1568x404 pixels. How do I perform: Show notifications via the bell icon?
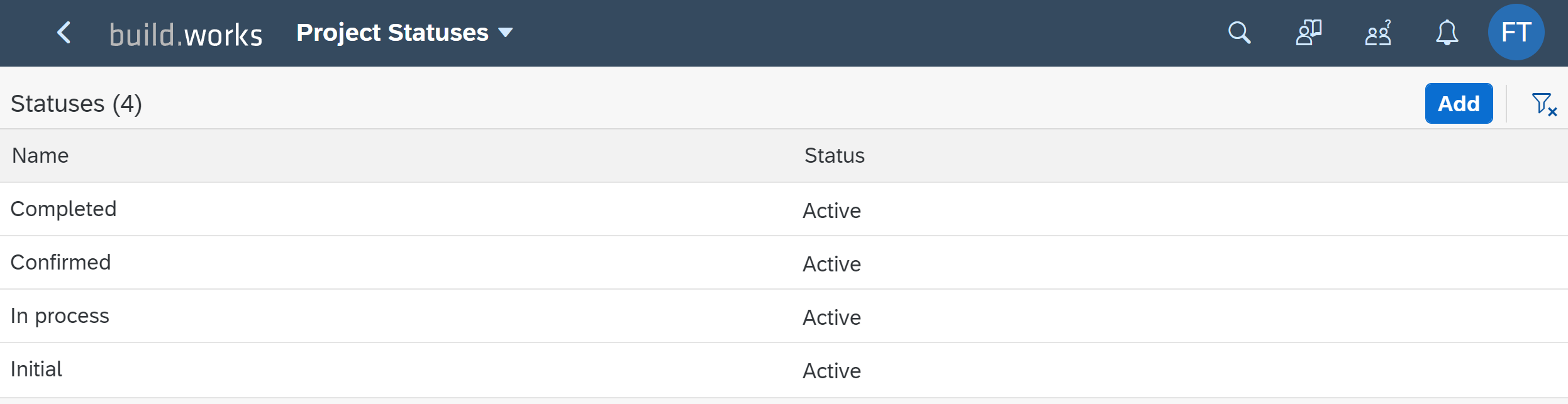pyautogui.click(x=1447, y=33)
